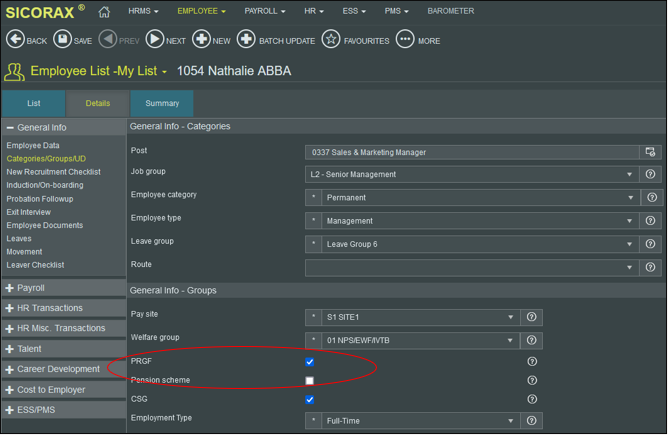Click the Post lookup icon
Image resolution: width=671 pixels, height=437 pixels.
pos(650,152)
